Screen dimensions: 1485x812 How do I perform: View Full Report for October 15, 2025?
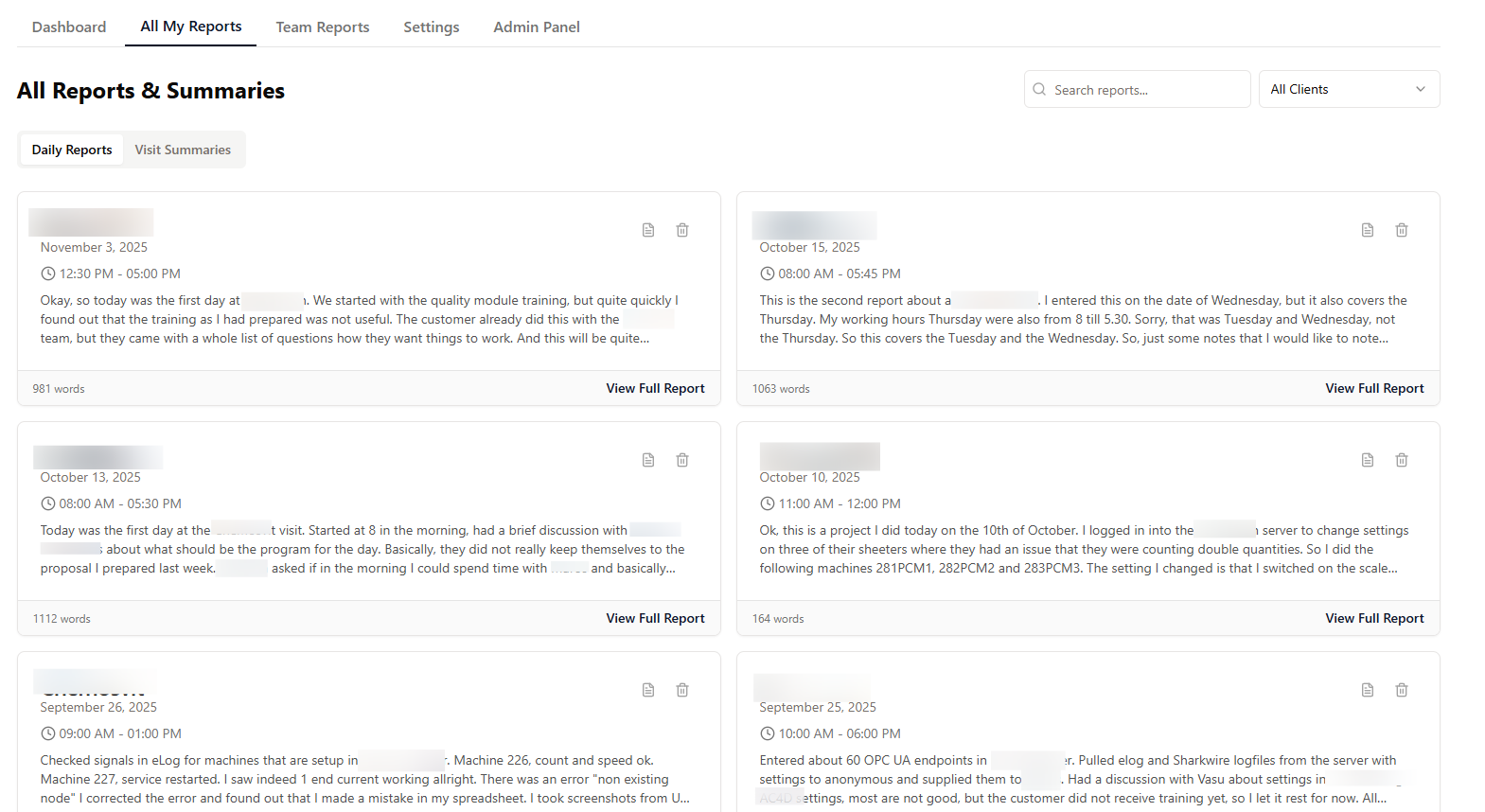point(1374,388)
